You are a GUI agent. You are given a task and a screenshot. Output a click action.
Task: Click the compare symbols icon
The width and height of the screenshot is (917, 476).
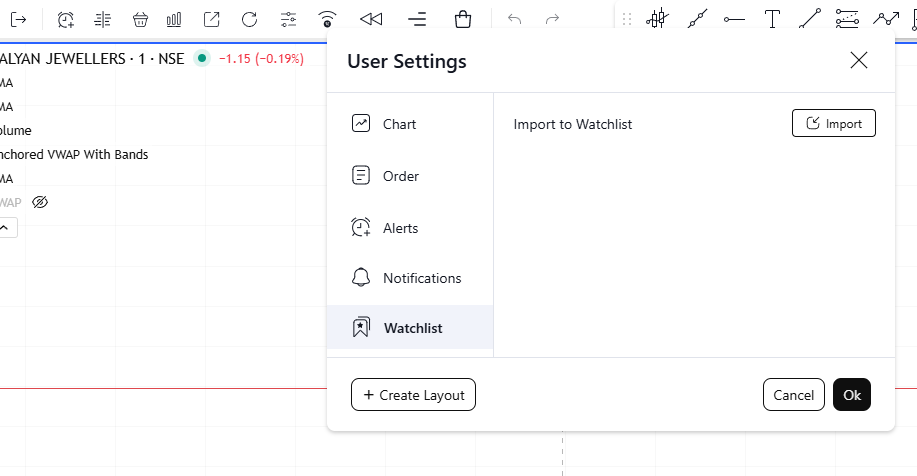pyautogui.click(x=102, y=20)
